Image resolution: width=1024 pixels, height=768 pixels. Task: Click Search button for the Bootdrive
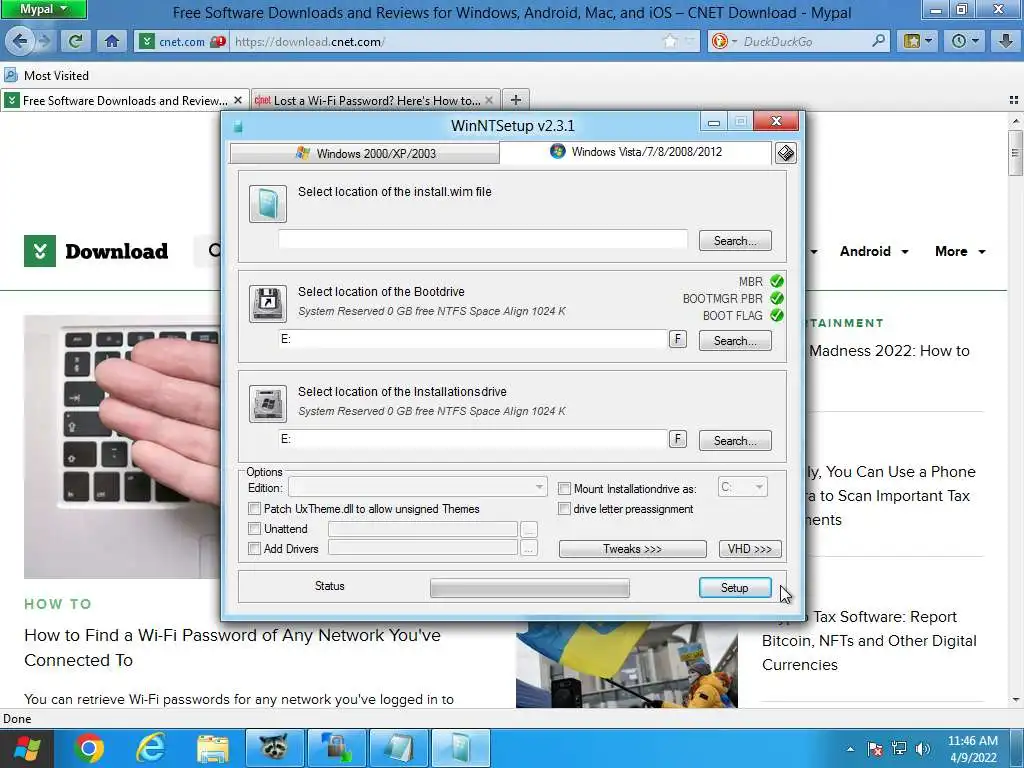[x=735, y=340]
